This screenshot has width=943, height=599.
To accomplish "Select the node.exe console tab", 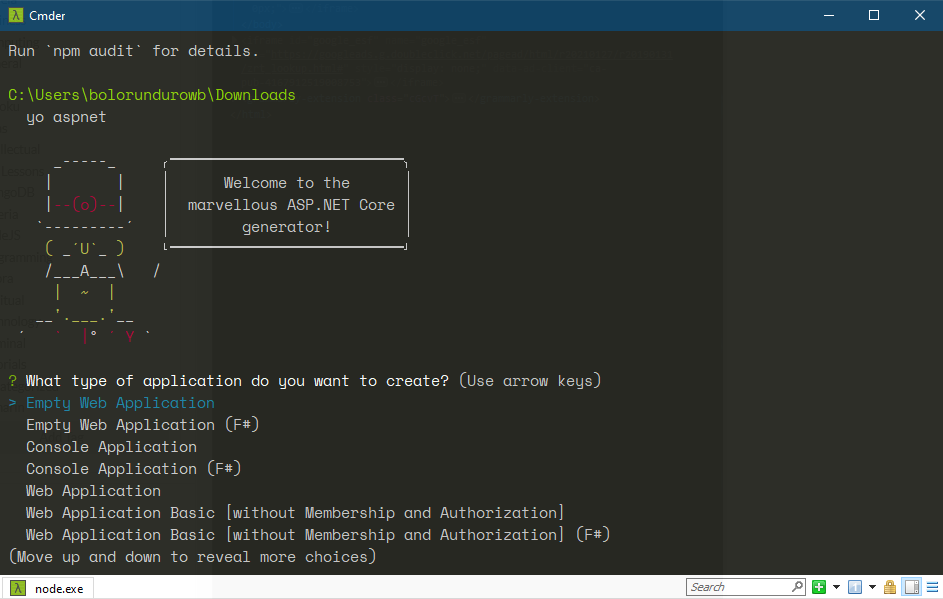I will (48, 588).
